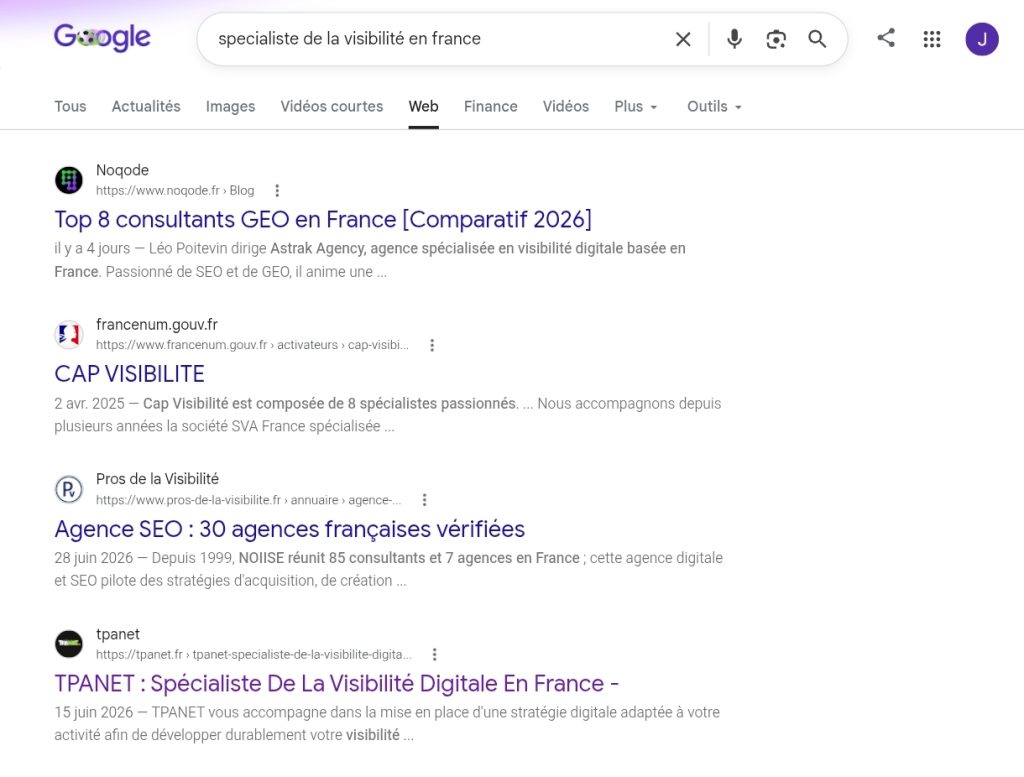This screenshot has width=1024, height=777.
Task: Open Agence SEO : 30 agences françaises vérifiées
Action: point(289,529)
